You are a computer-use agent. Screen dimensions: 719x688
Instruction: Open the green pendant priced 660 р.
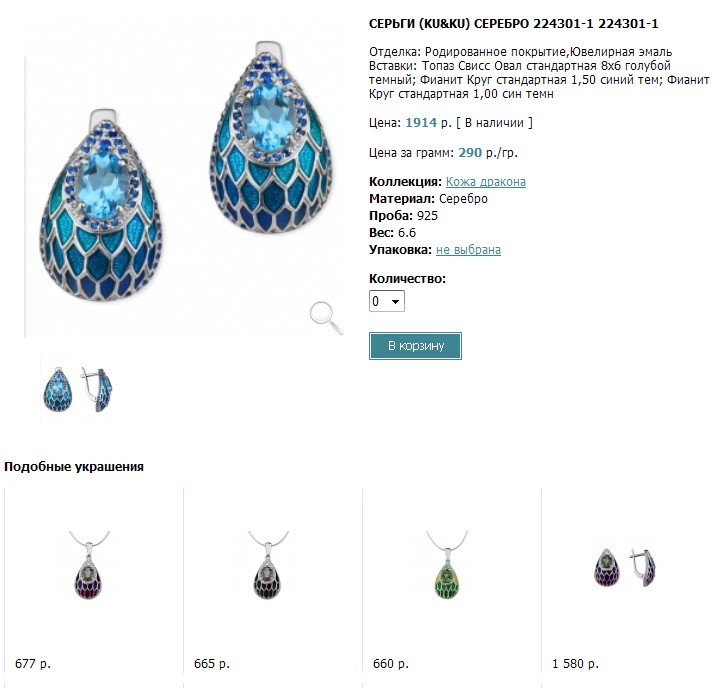coord(447,566)
